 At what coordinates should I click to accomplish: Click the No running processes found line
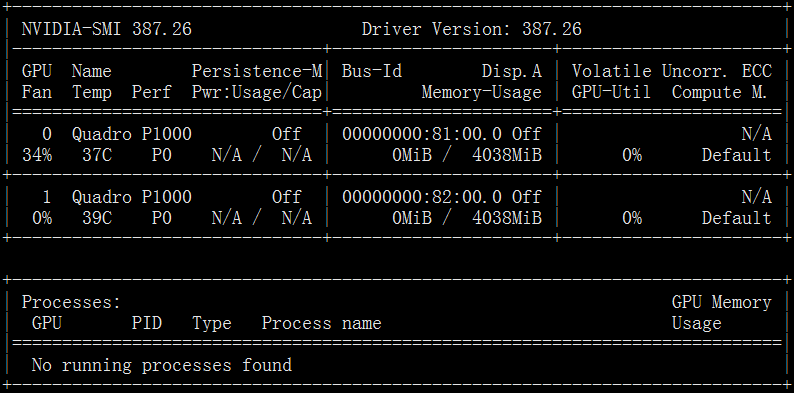pos(162,365)
